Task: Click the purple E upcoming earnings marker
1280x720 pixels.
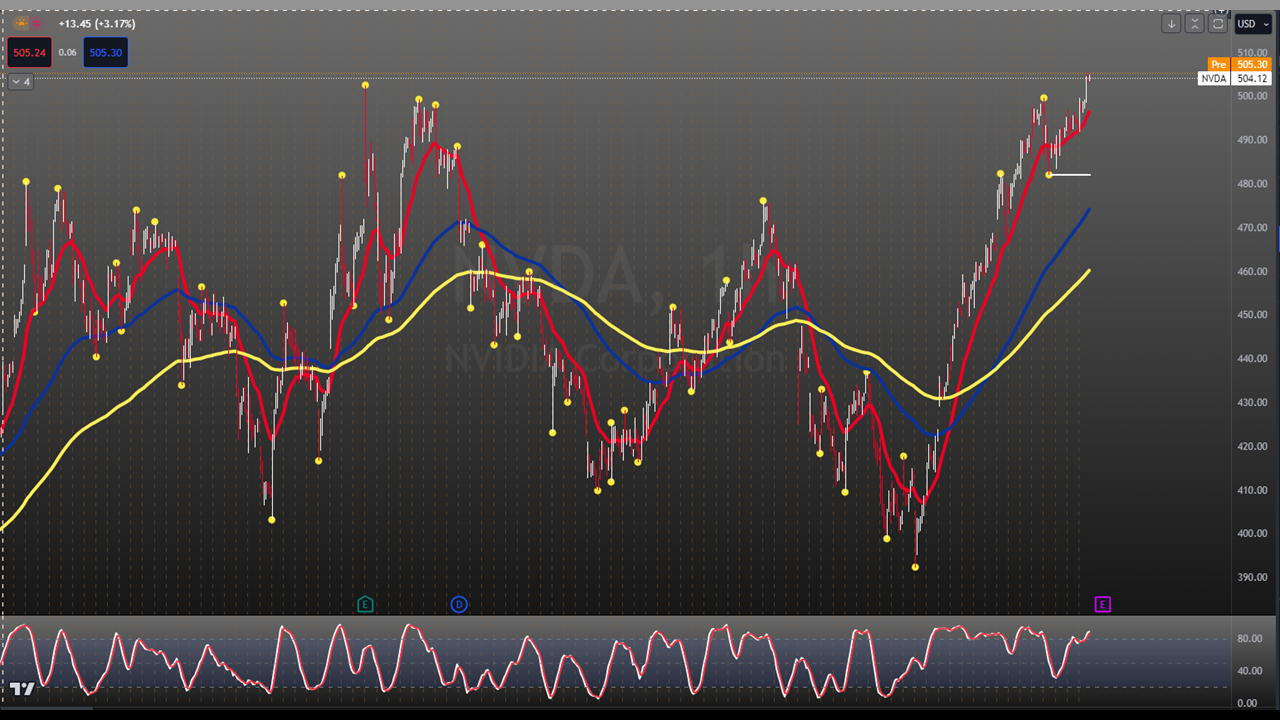Action: click(x=1102, y=604)
